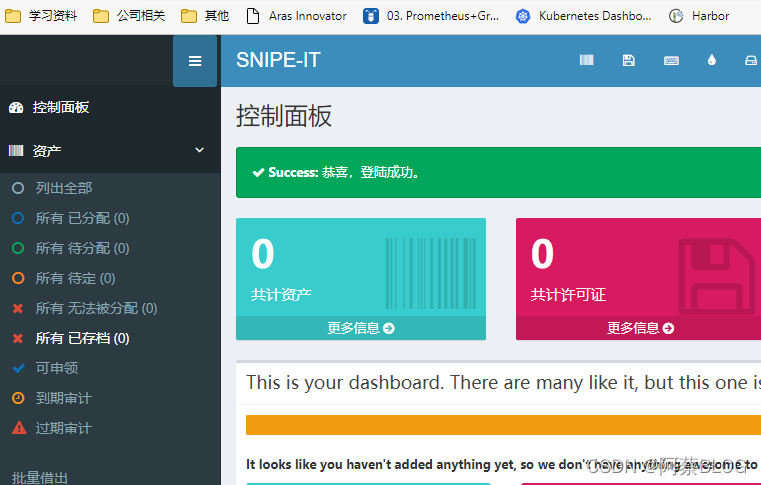Toggle sidebar with the hamburger menu button
This screenshot has width=761, height=485.
tap(195, 61)
